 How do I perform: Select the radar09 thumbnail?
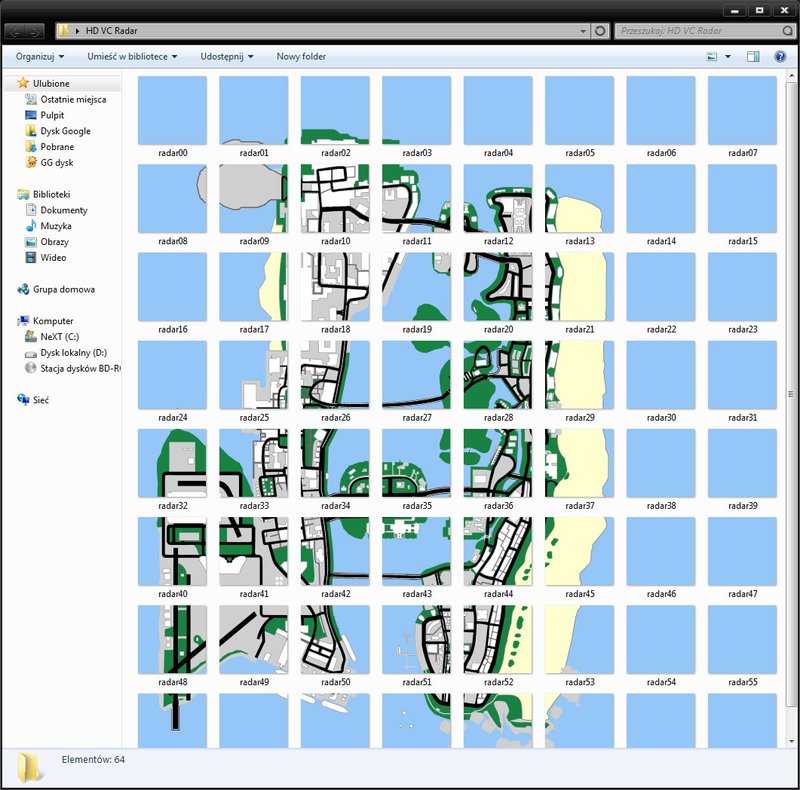(x=254, y=199)
